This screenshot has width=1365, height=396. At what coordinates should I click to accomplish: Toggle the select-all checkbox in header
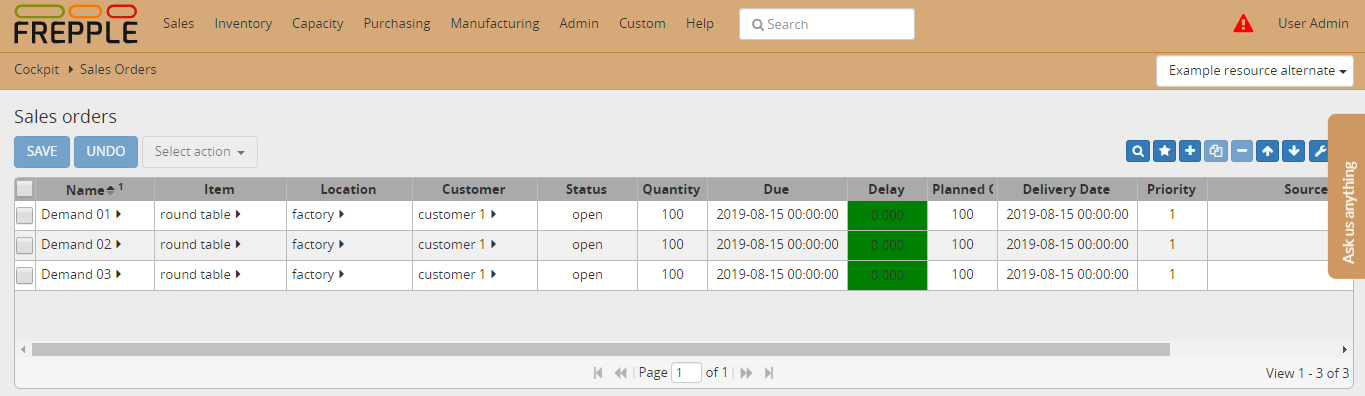pyautogui.click(x=25, y=188)
